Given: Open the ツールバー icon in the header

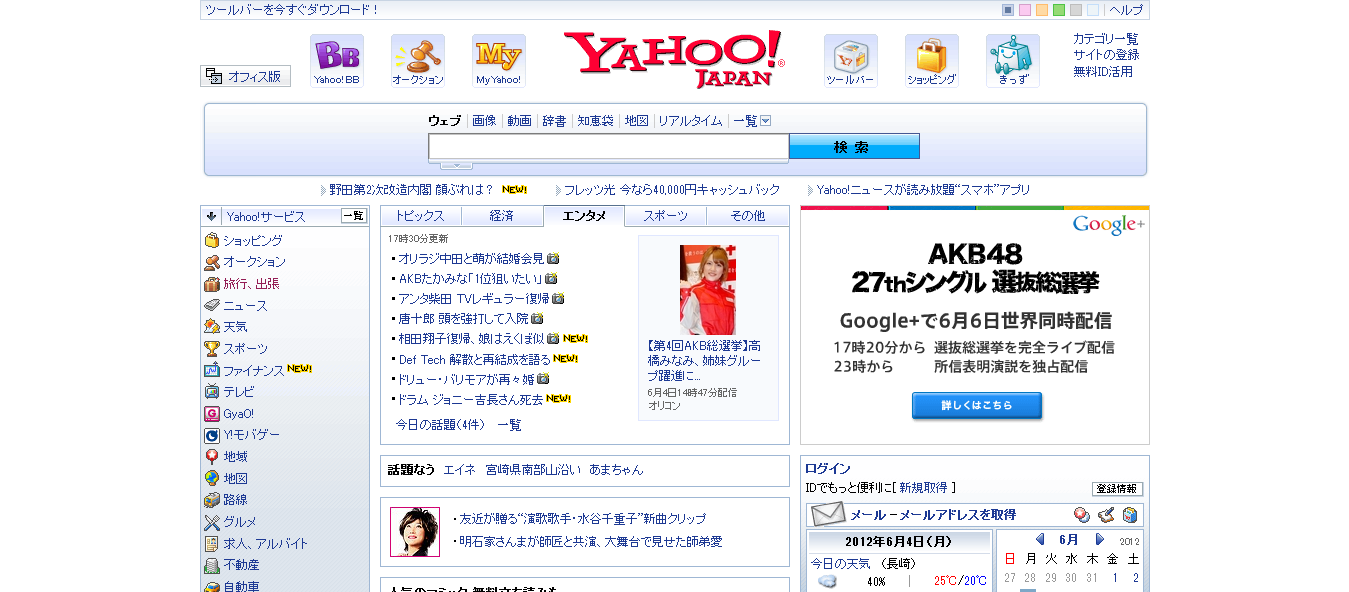Looking at the screenshot, I should (x=851, y=61).
